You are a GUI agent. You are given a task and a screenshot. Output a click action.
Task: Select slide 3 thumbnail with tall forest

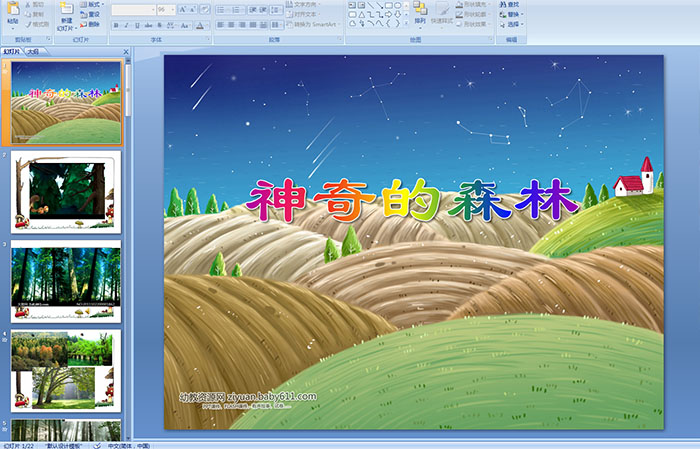(x=66, y=281)
